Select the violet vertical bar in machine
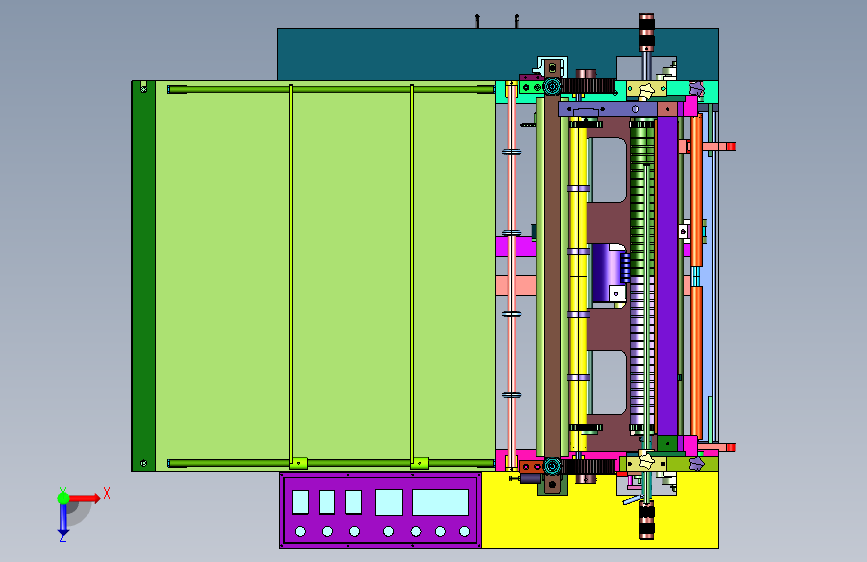This screenshot has height=562, width=867. click(x=667, y=275)
